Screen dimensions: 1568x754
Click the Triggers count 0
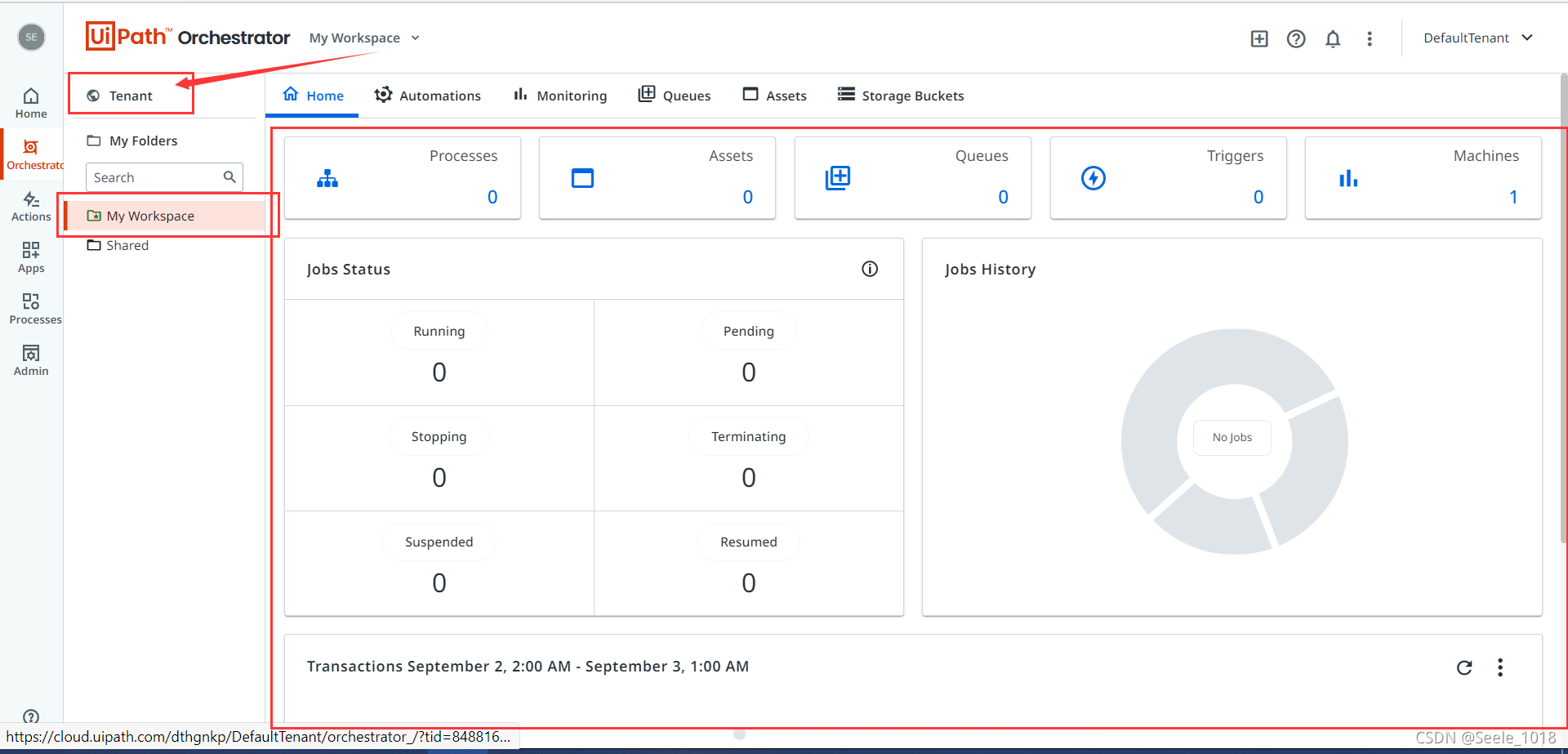[1258, 197]
